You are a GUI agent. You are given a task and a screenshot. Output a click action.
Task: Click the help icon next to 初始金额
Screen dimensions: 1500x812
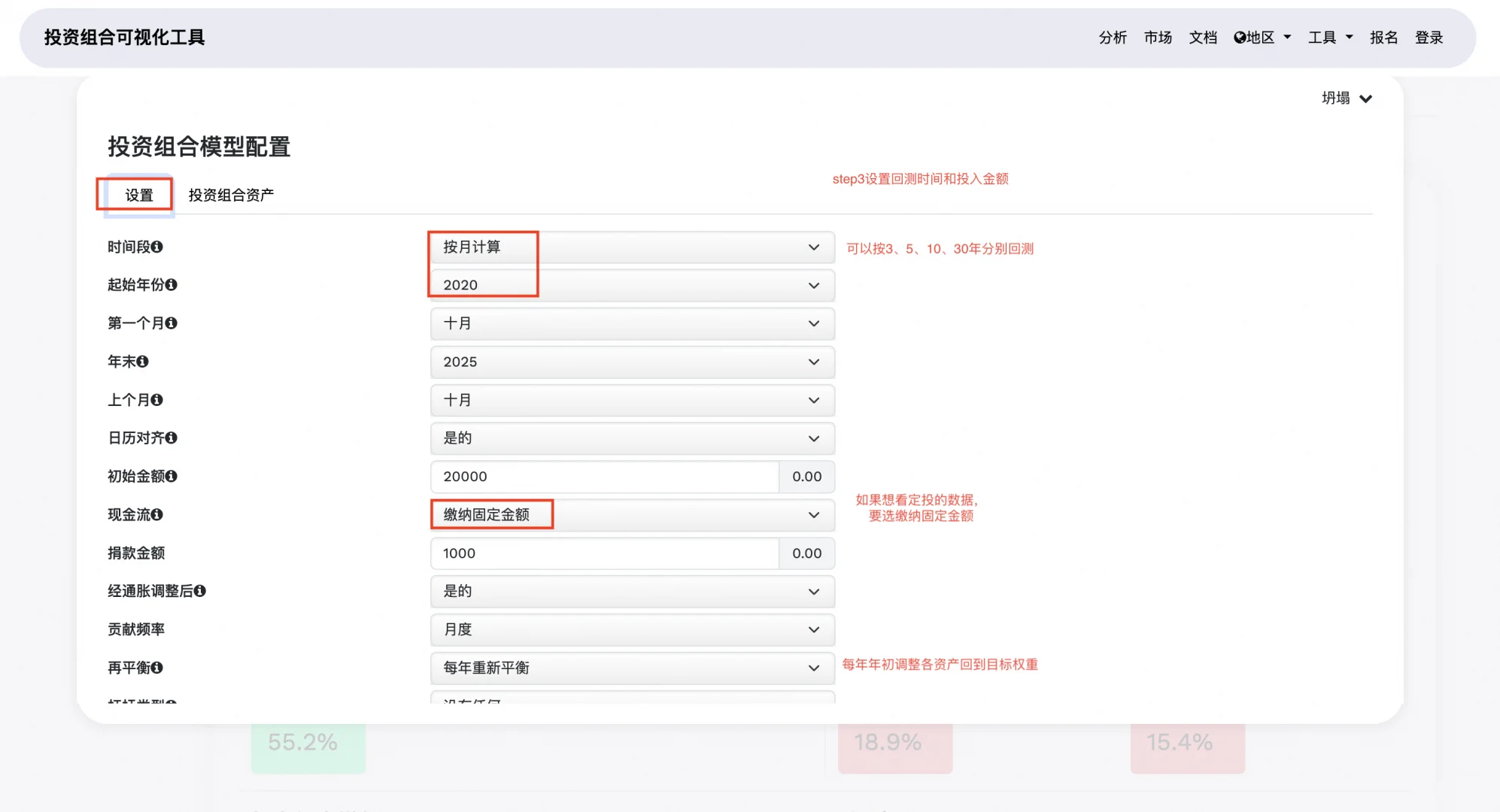click(173, 476)
